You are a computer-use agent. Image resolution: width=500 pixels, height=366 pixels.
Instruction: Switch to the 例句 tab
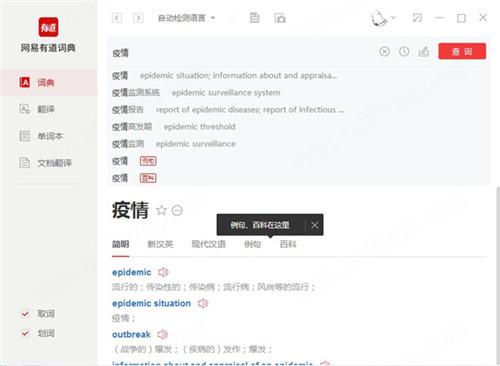tap(252, 244)
